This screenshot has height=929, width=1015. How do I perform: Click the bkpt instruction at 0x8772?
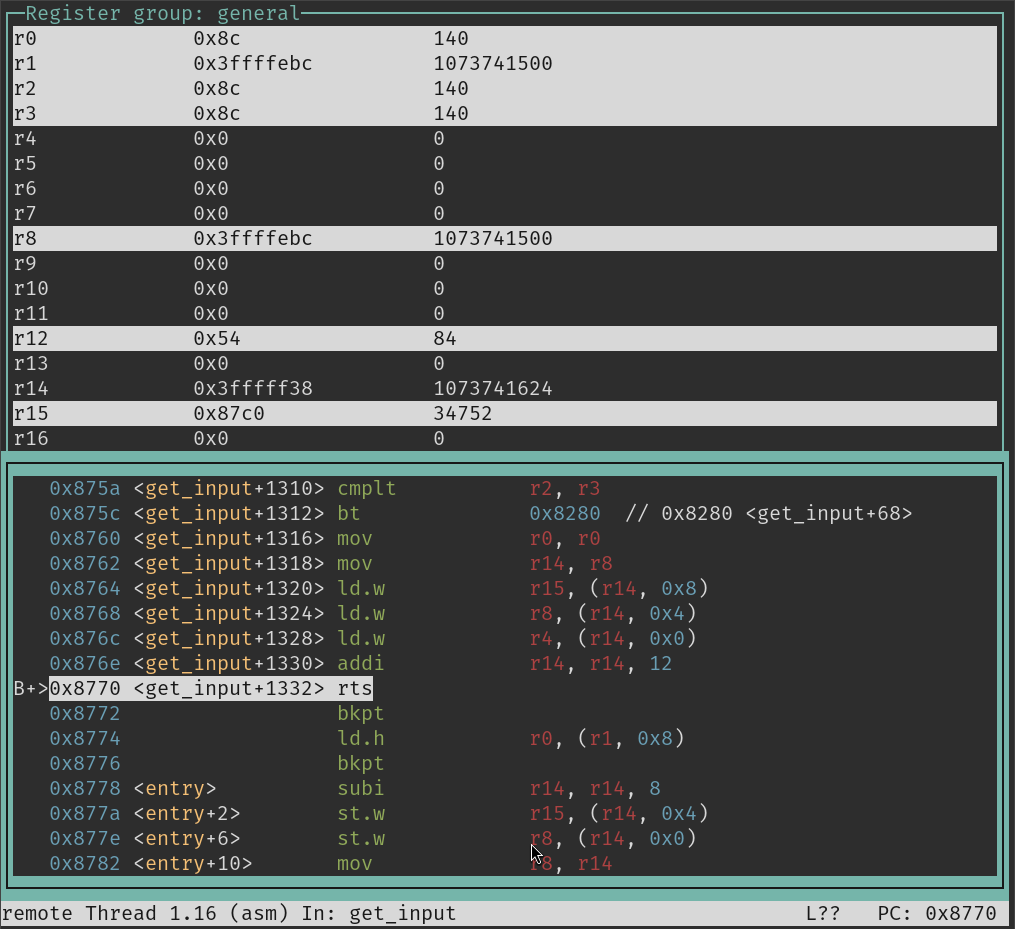pos(361,713)
